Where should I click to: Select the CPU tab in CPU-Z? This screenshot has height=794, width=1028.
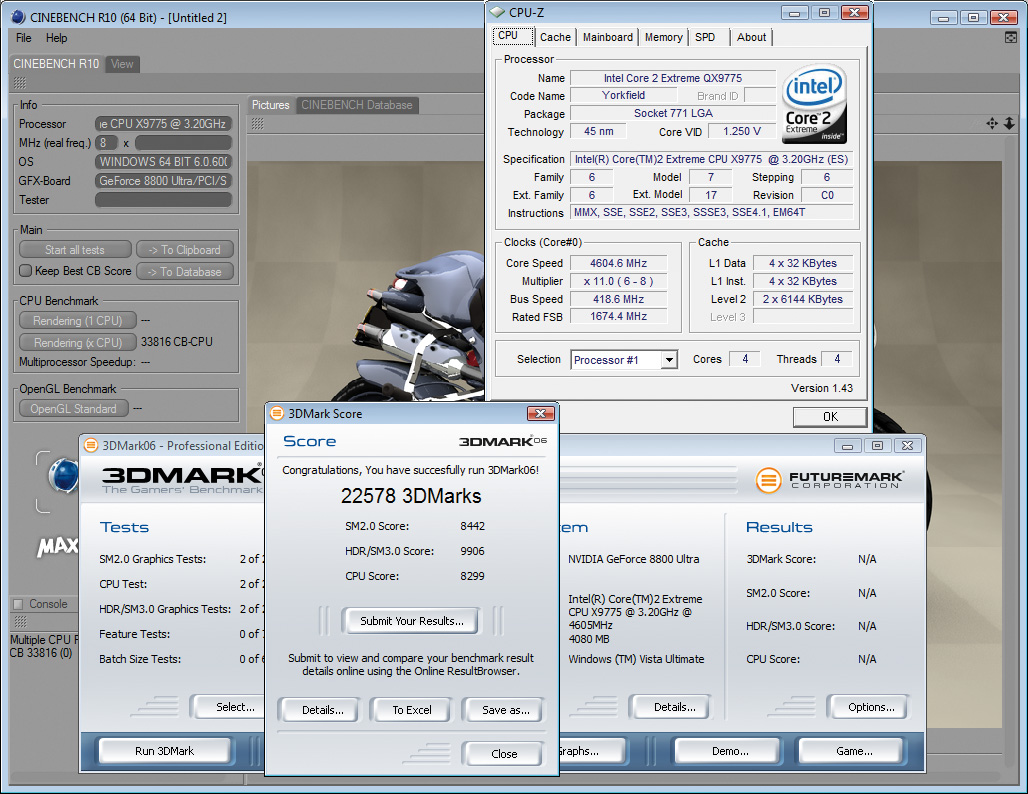click(512, 35)
